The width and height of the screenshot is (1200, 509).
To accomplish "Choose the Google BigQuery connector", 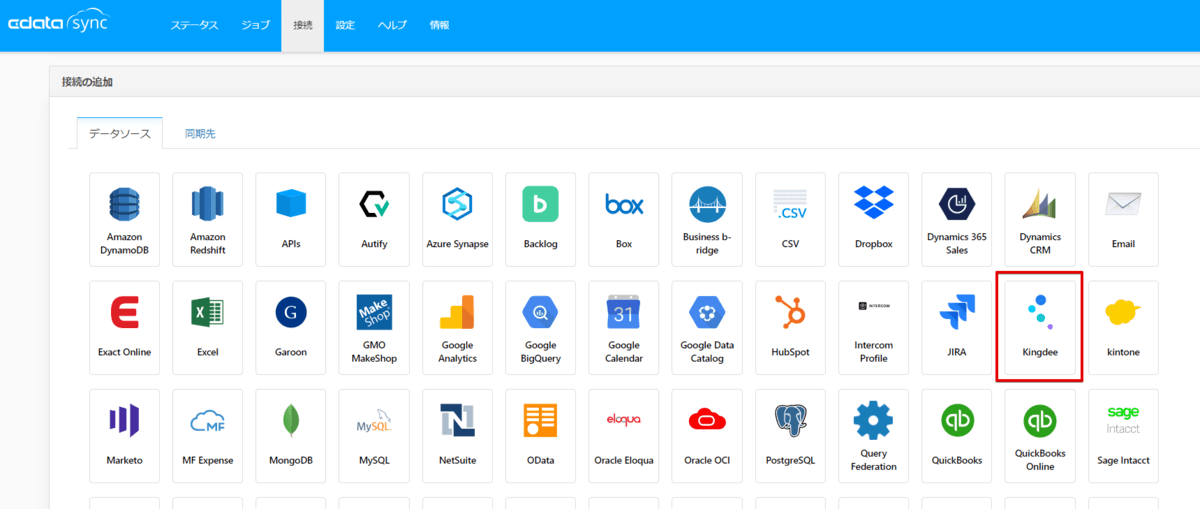I will coord(541,328).
